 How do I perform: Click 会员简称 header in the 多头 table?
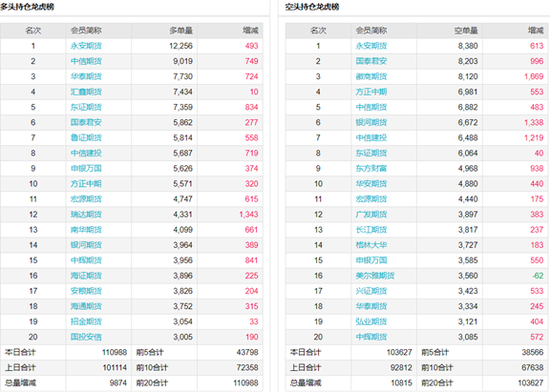pyautogui.click(x=86, y=31)
